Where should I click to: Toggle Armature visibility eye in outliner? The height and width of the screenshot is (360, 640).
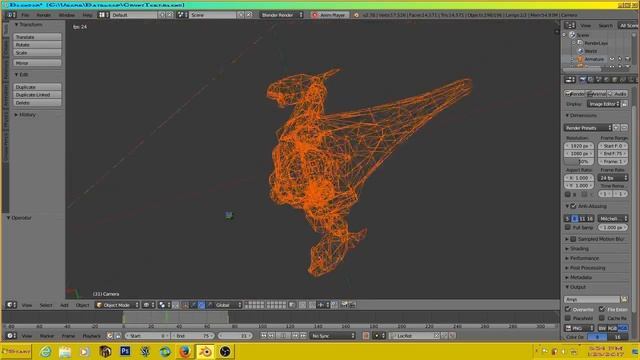(x=612, y=59)
